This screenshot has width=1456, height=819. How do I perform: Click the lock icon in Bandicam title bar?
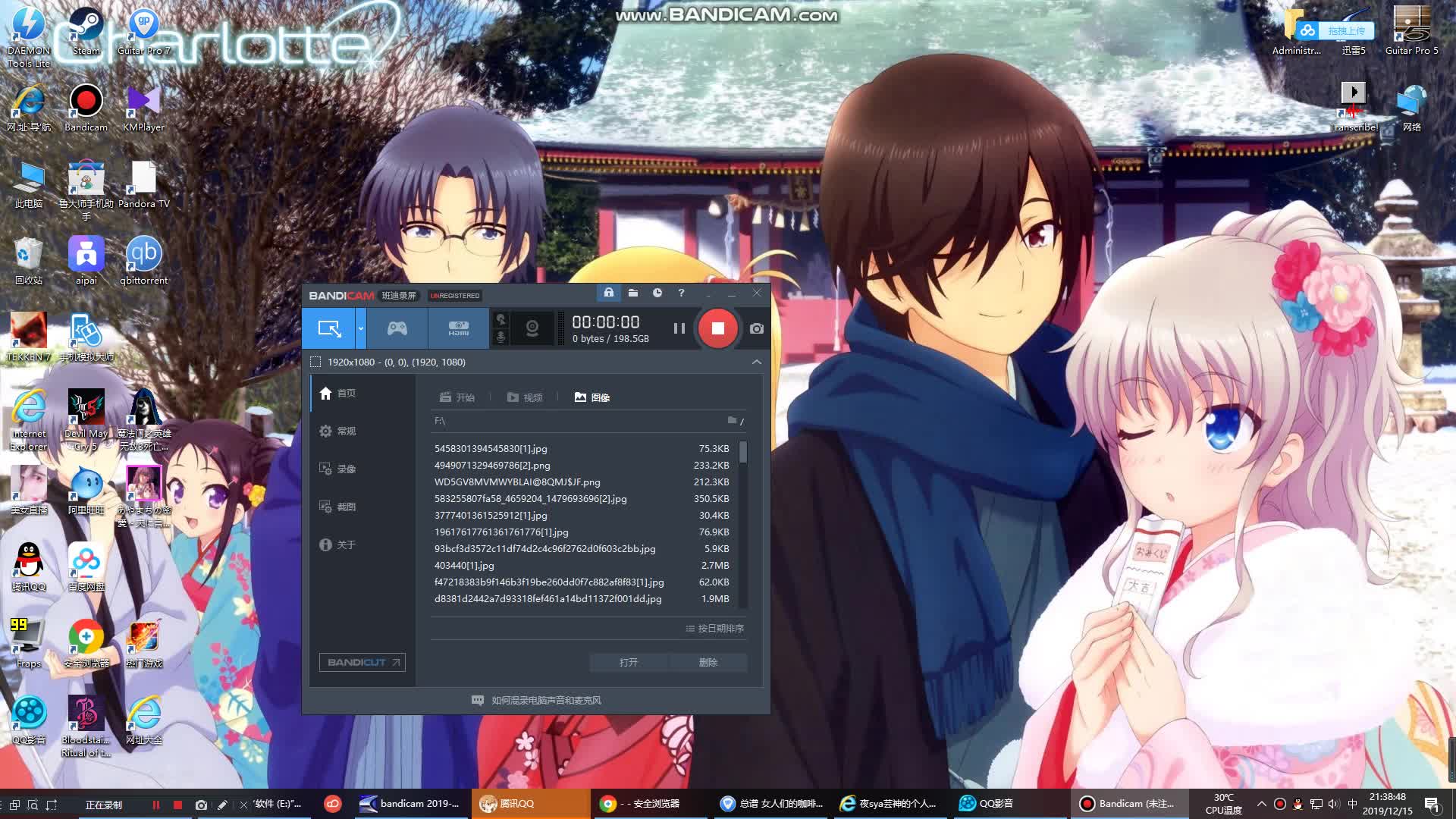click(608, 293)
